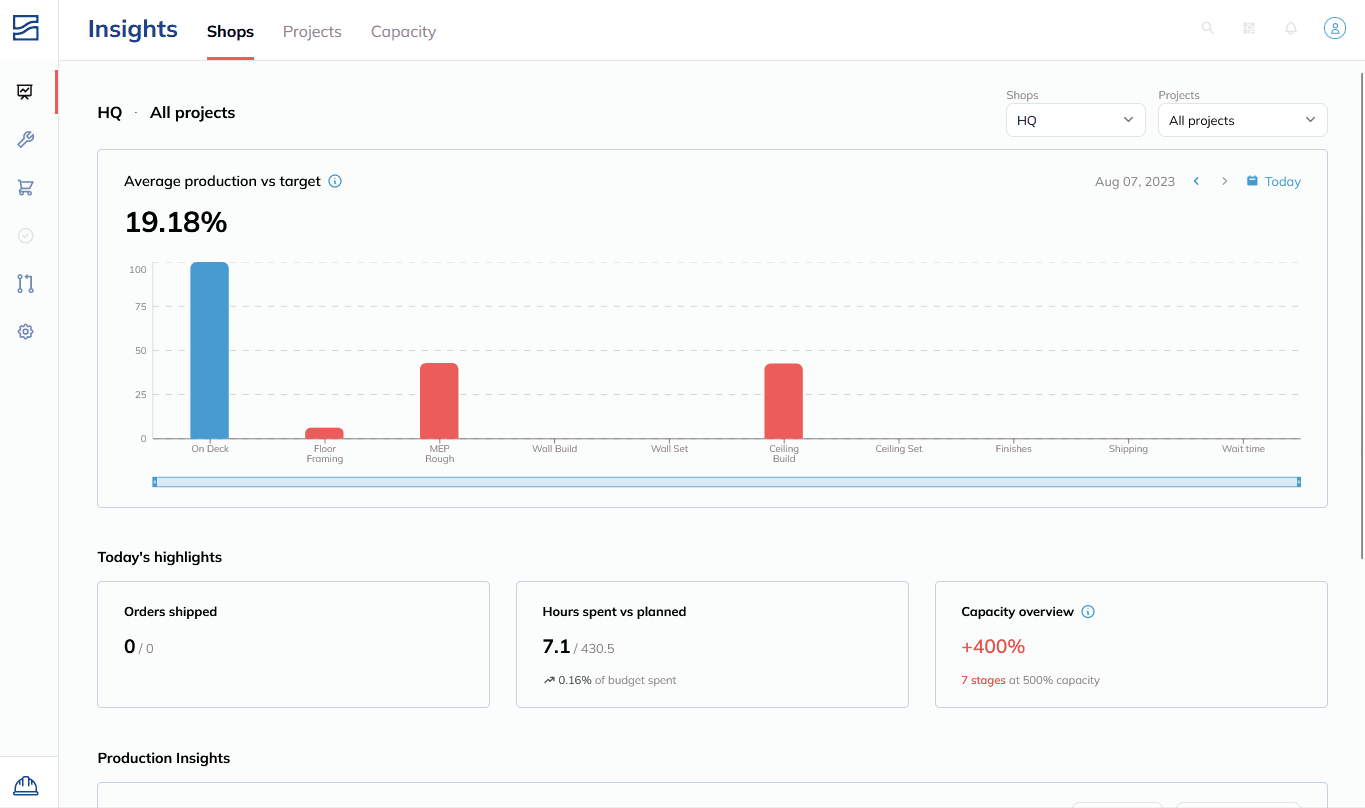1365x808 pixels.
Task: Click the hard hat icon at bottom
Action: click(26, 785)
